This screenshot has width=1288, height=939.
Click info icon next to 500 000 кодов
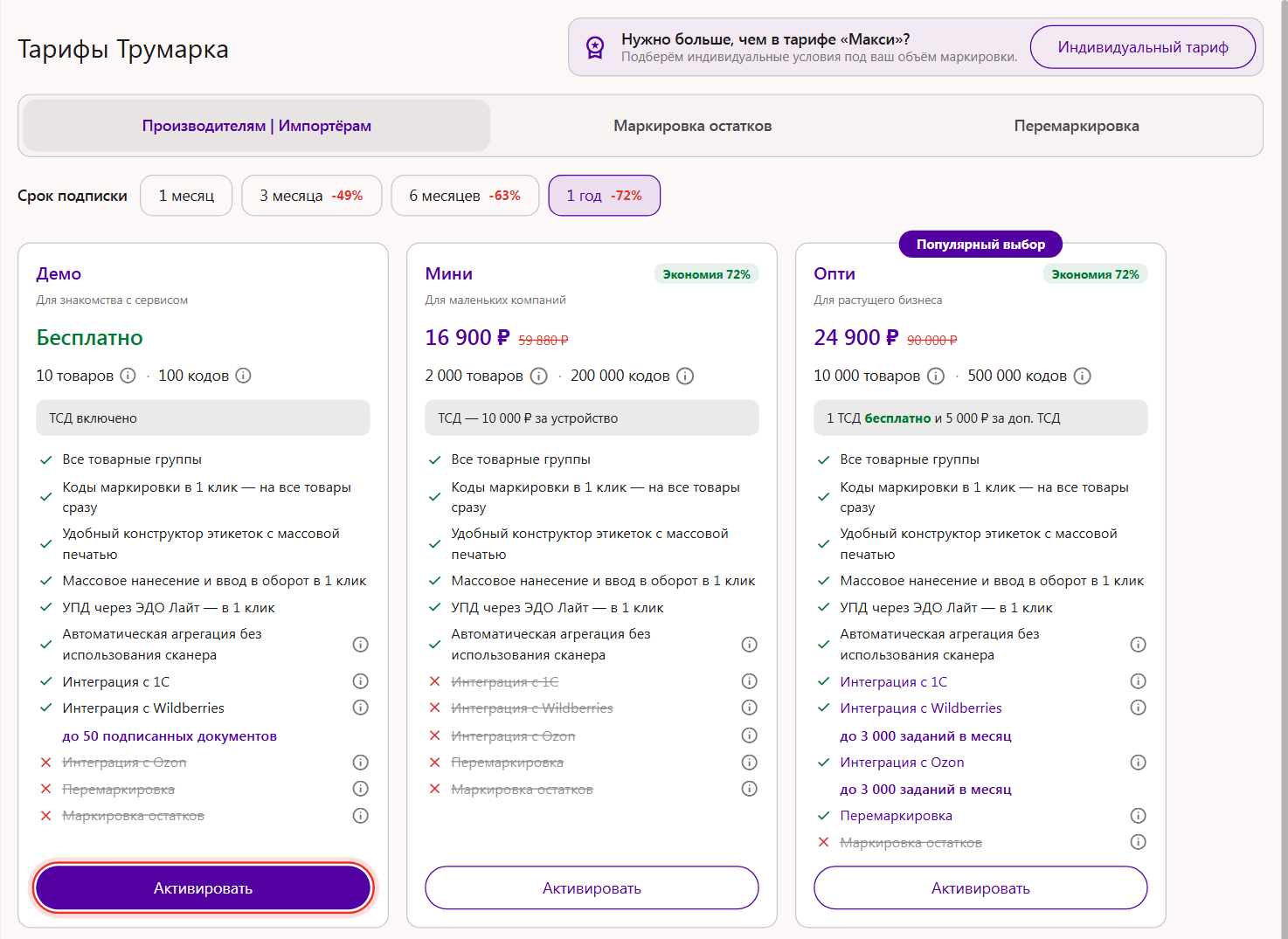[x=1083, y=376]
